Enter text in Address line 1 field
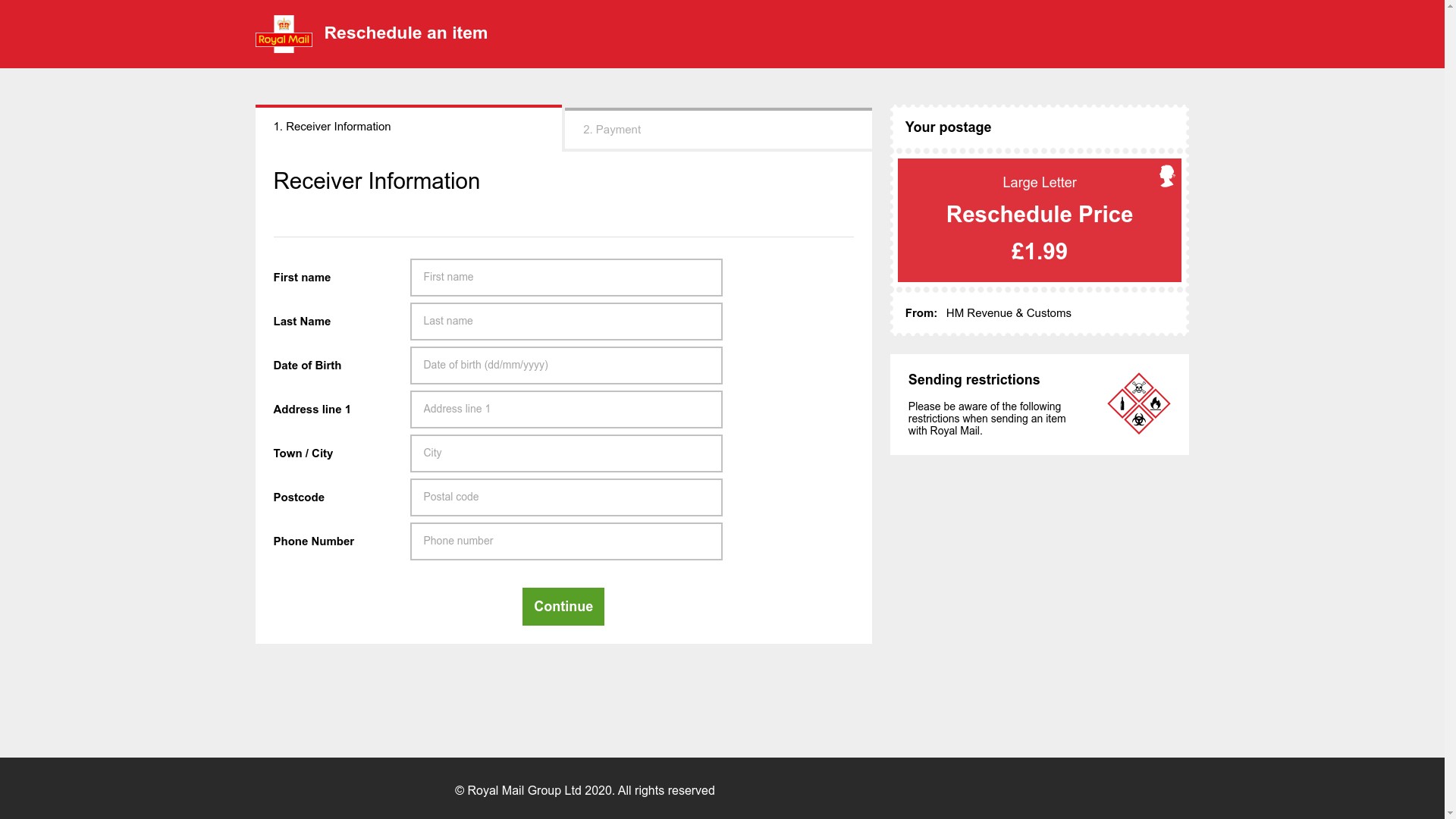Viewport: 1456px width, 819px height. [x=566, y=409]
